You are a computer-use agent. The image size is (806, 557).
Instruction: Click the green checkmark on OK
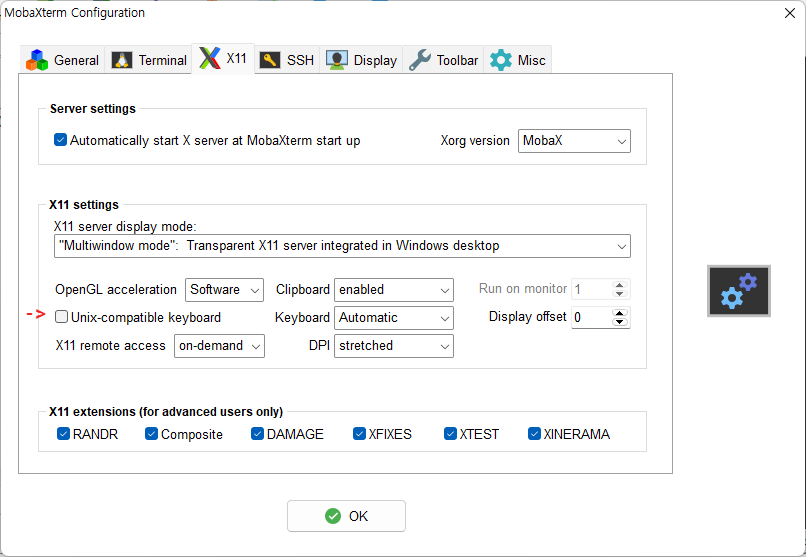[333, 516]
